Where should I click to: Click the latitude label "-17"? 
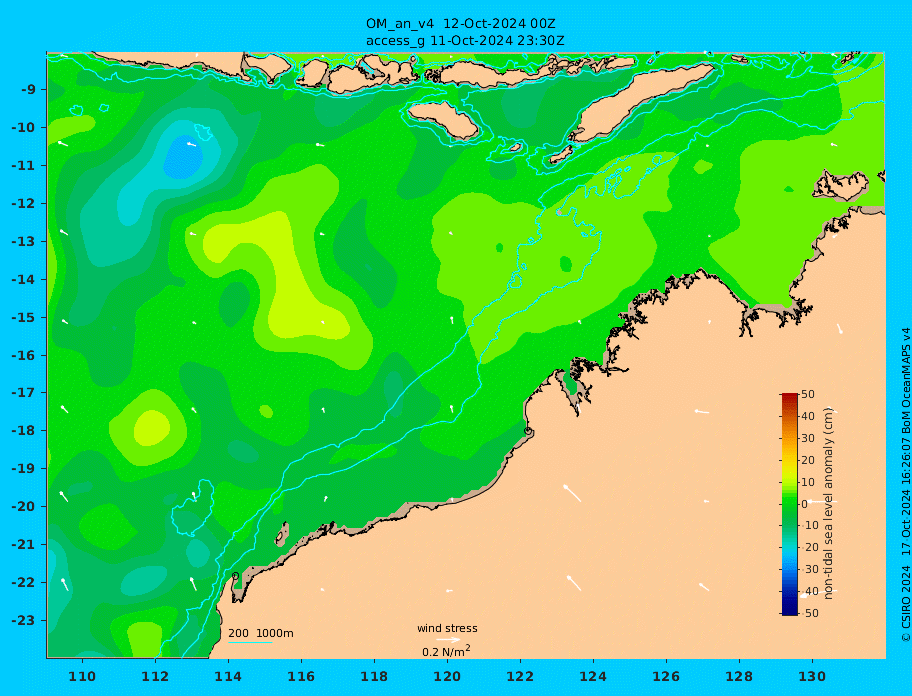[24, 393]
